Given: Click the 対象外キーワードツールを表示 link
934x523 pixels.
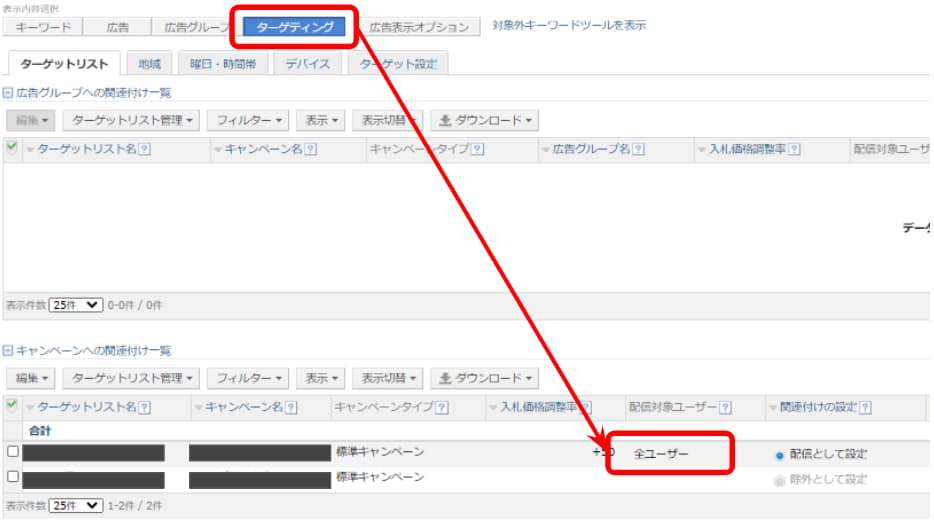Looking at the screenshot, I should 569,25.
